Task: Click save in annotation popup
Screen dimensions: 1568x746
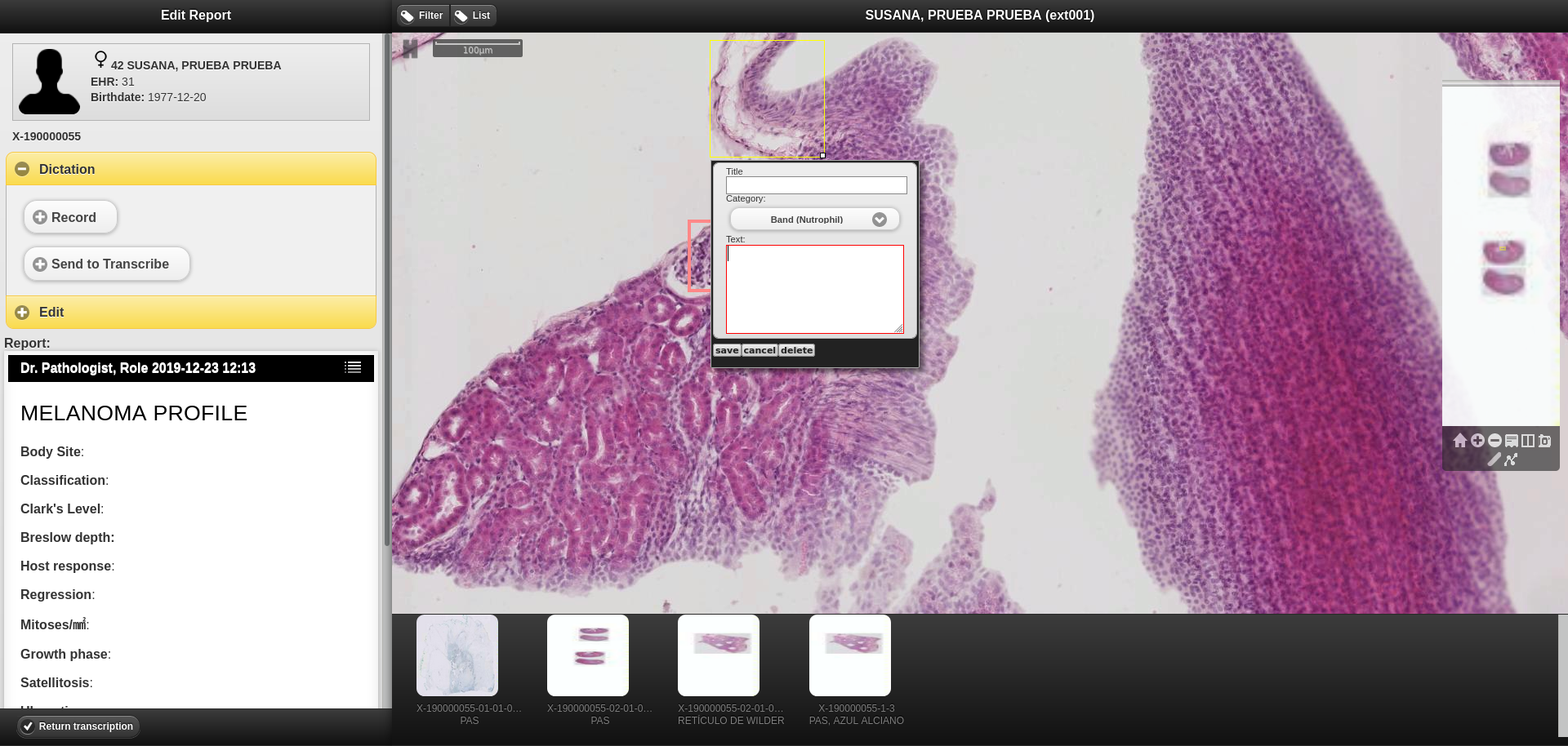Action: click(x=727, y=350)
